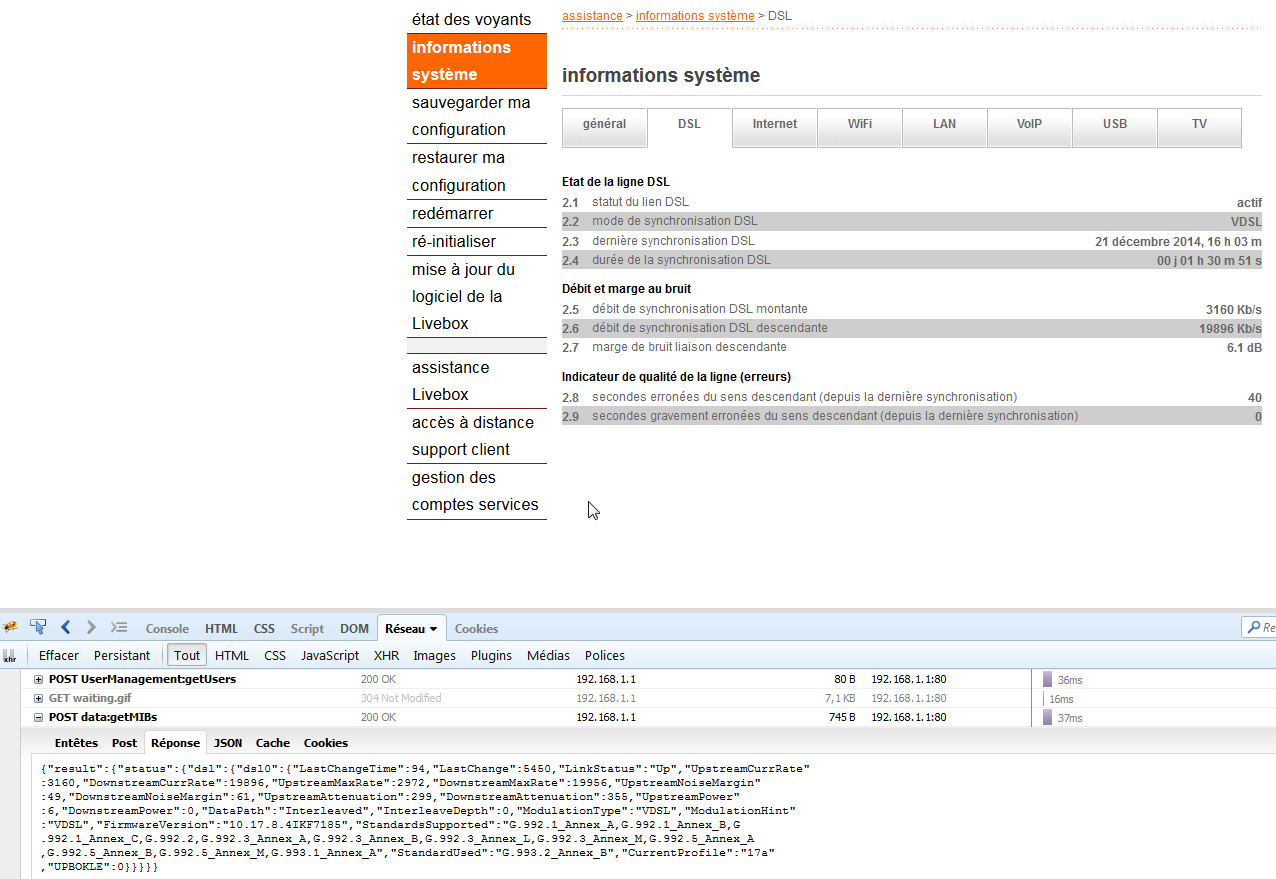Switch to the Console panel
This screenshot has width=1276, height=879.
pos(166,628)
